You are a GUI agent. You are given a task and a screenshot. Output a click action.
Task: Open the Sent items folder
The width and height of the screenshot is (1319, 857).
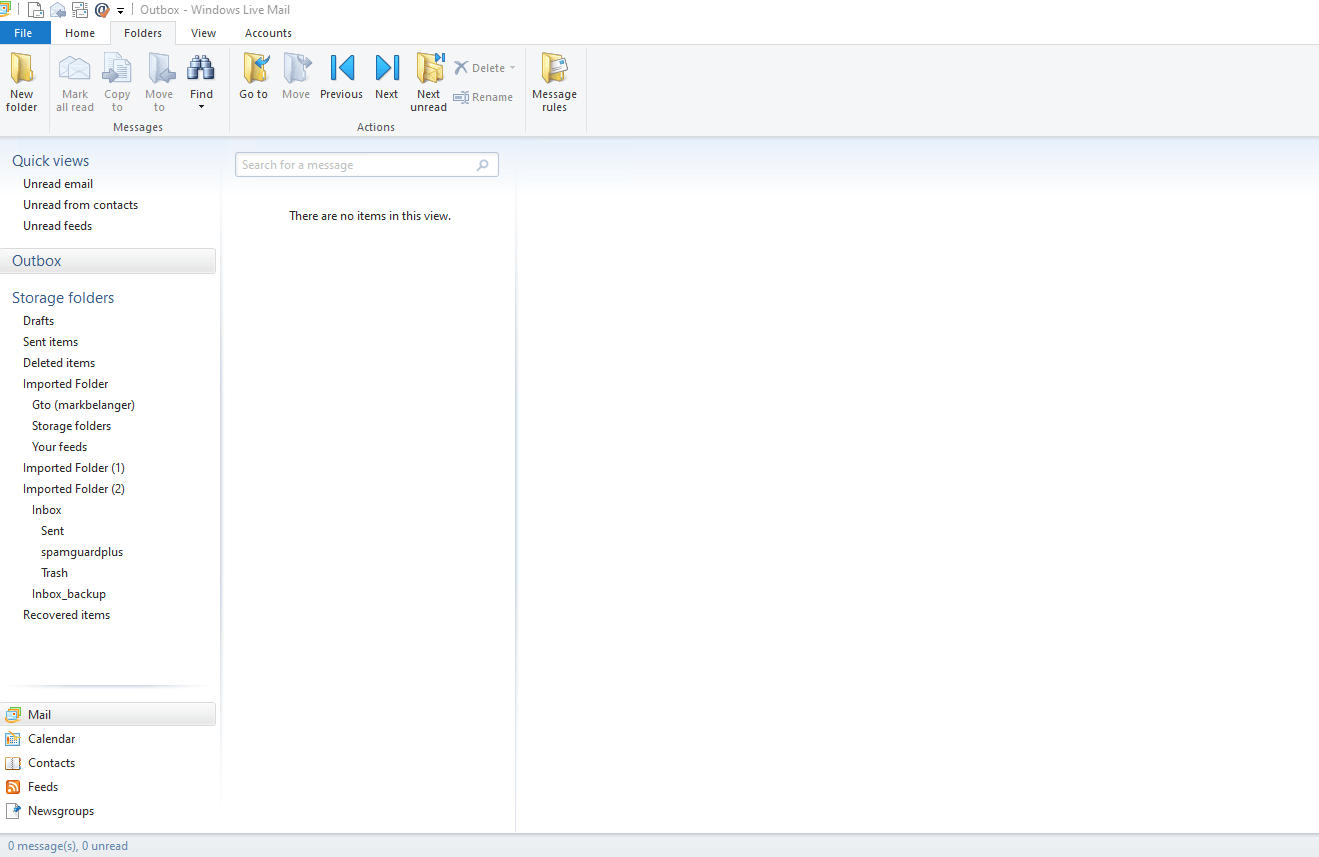point(51,342)
